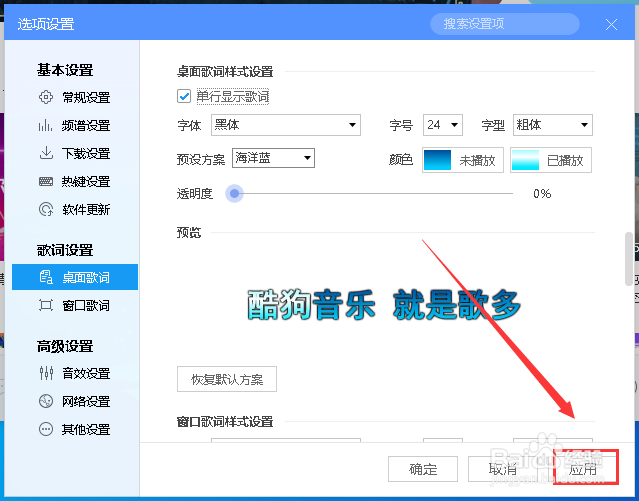Open the 网络设置 sidebar entry
639x501 pixels.
pyautogui.click(x=86, y=401)
